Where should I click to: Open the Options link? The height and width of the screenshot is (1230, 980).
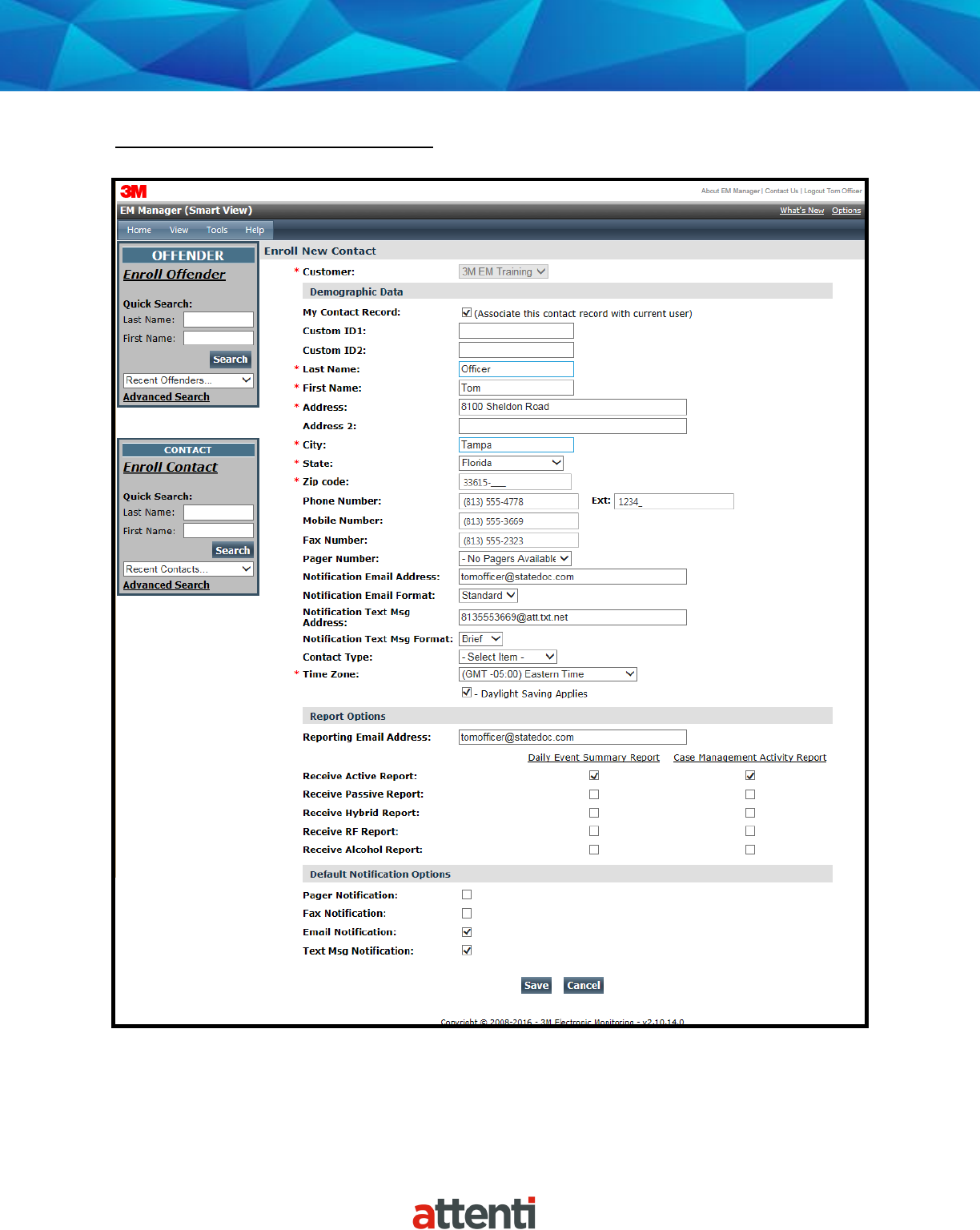click(x=846, y=211)
